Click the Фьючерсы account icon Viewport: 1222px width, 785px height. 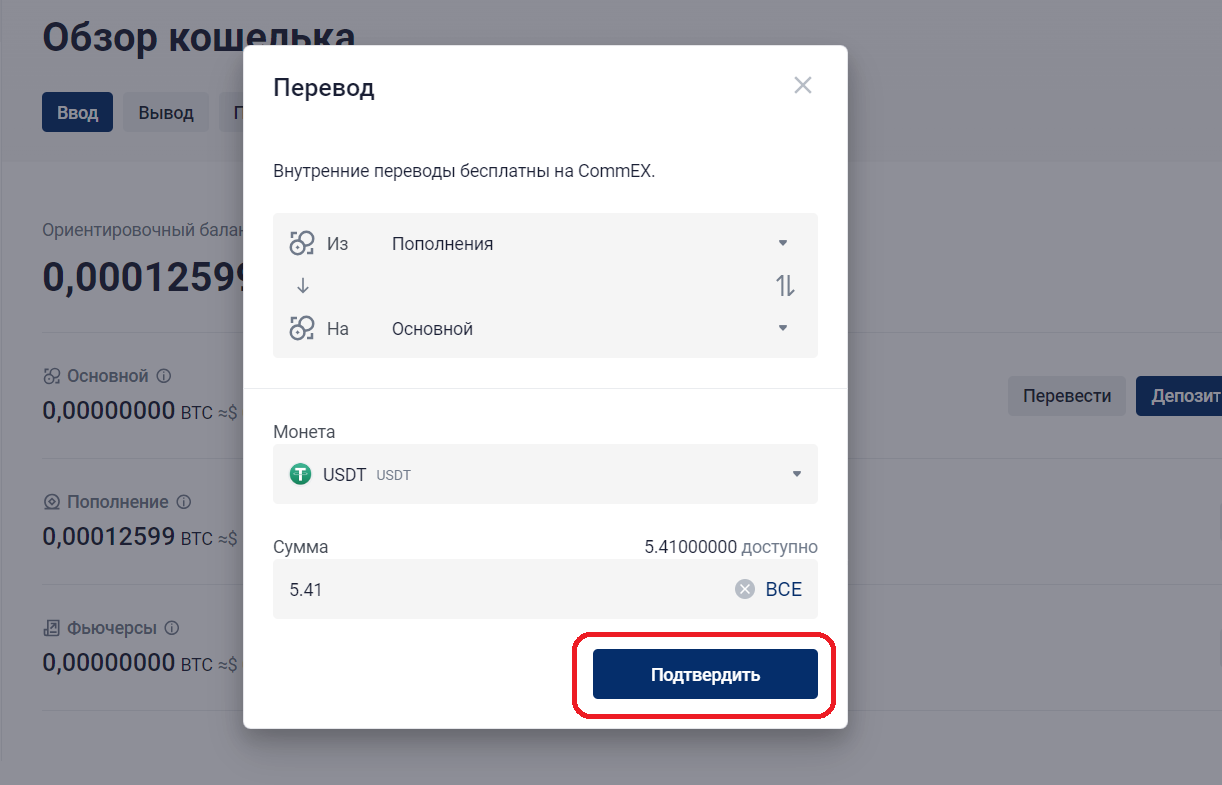pyautogui.click(x=52, y=628)
